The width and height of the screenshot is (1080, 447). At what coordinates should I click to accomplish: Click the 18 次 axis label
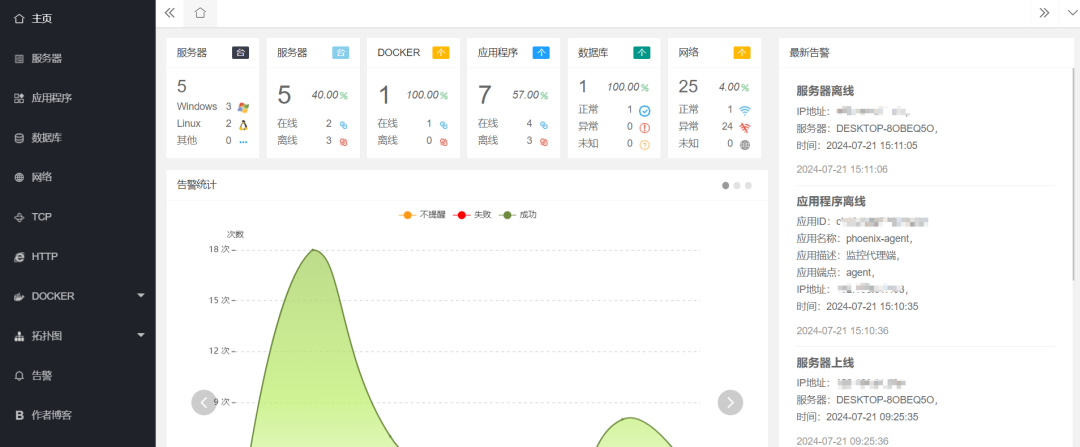point(218,249)
